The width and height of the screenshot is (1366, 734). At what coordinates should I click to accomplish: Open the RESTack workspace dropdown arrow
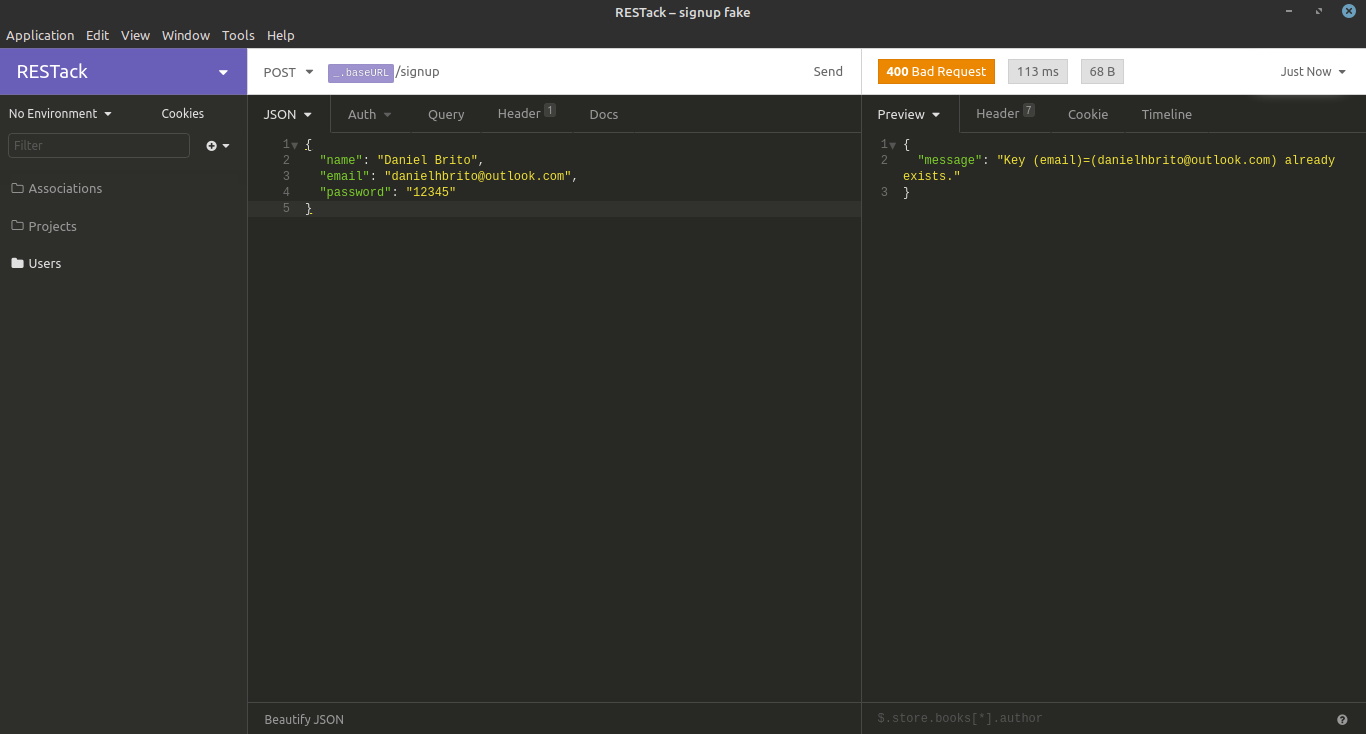[223, 72]
